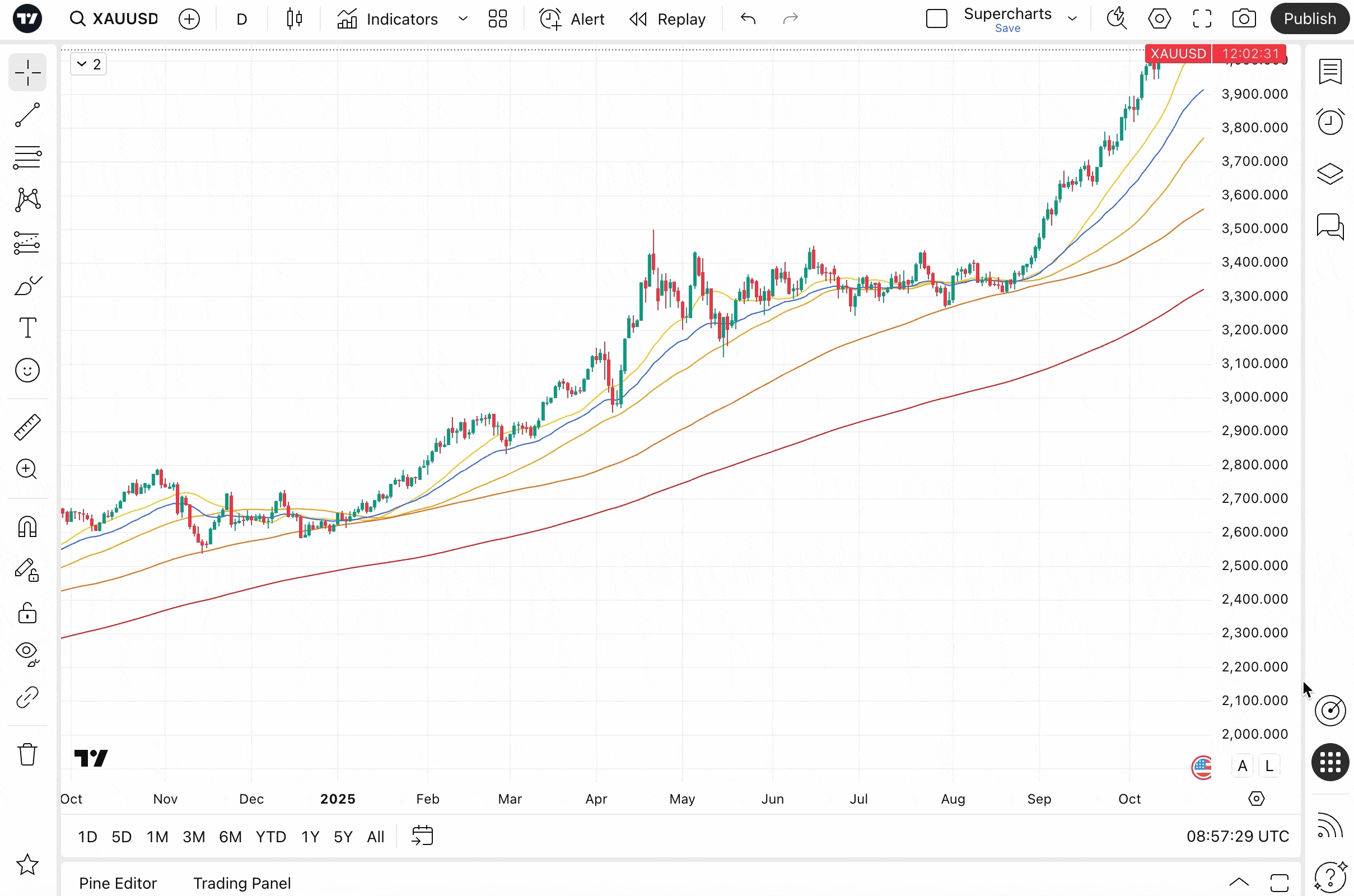The width and height of the screenshot is (1354, 896).
Task: Toggle auto scale with the A button
Action: click(1242, 766)
